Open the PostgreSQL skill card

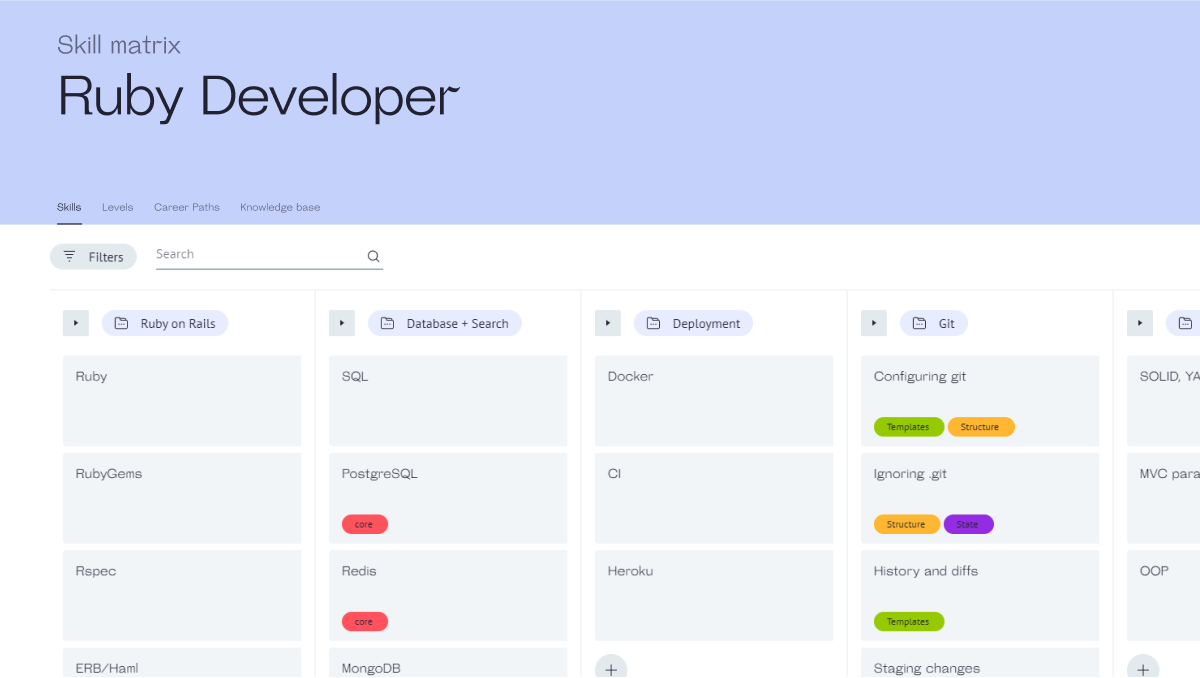click(x=448, y=498)
